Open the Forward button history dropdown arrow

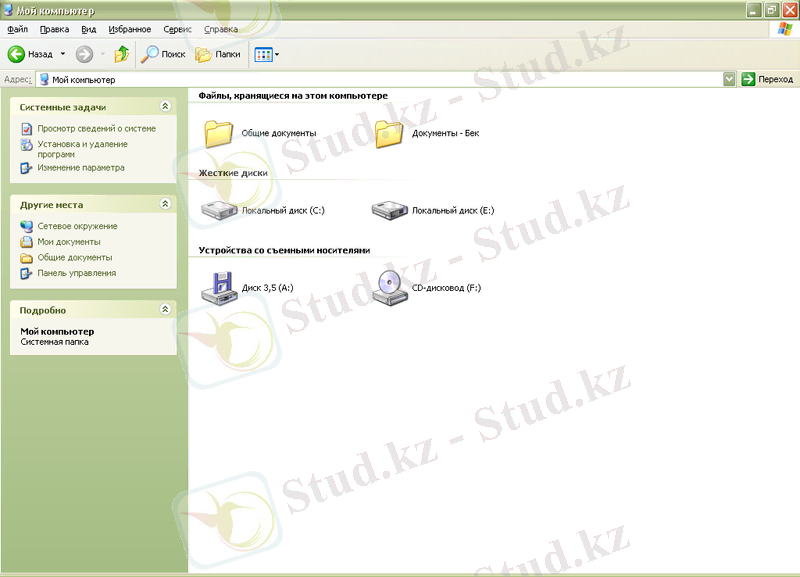[x=103, y=54]
